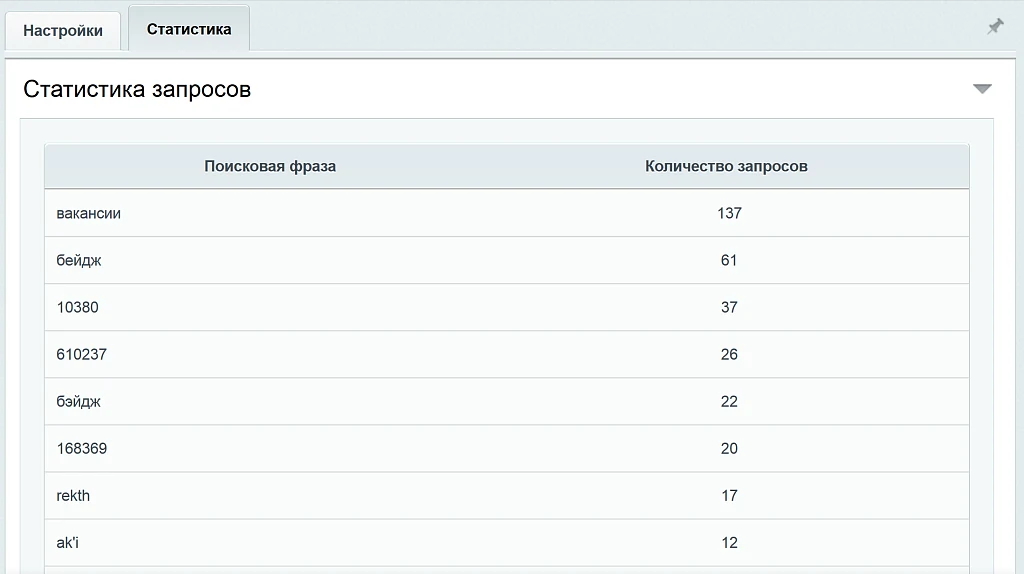Select the бэйдж search phrase
Viewport: 1024px width, 574px height.
(x=78, y=402)
